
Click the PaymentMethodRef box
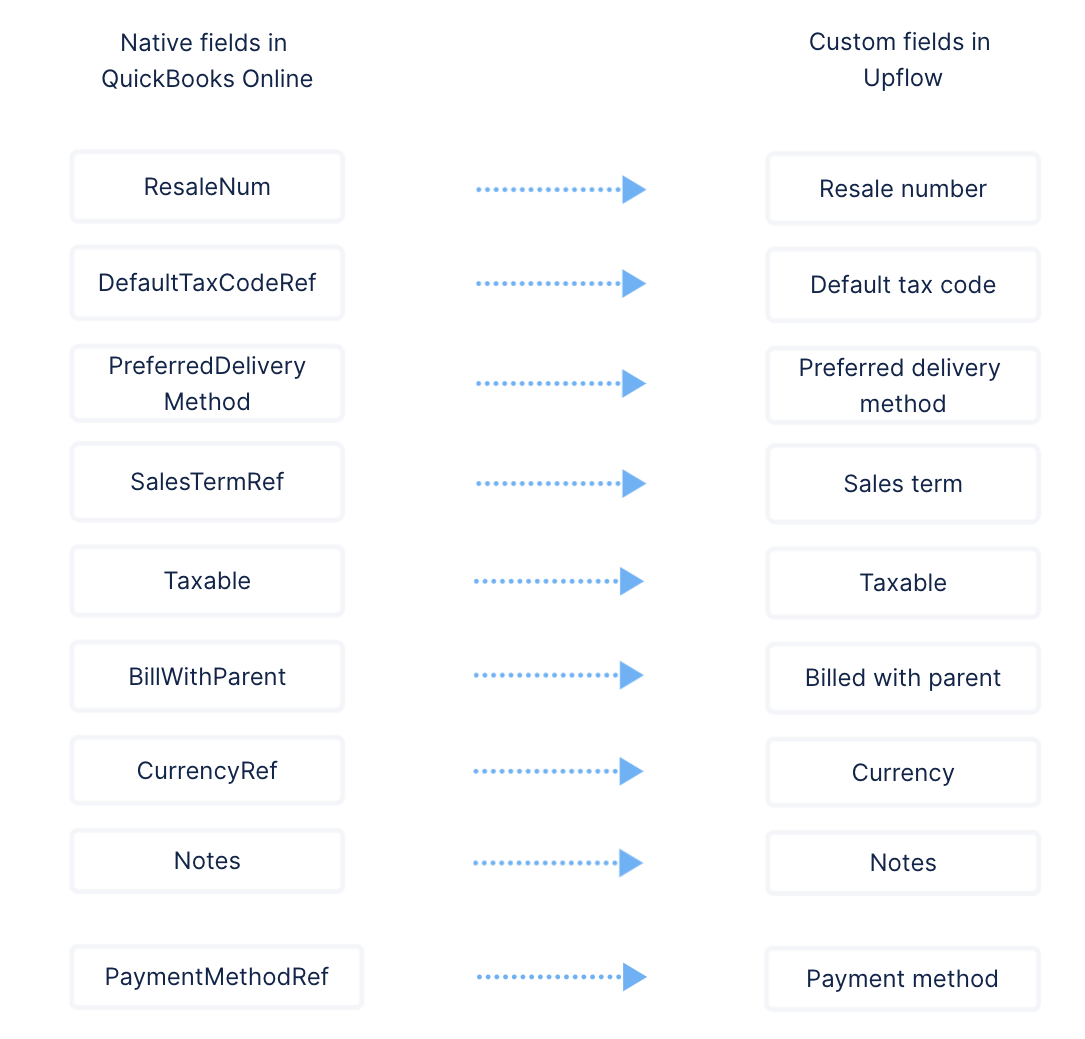pyautogui.click(x=217, y=977)
